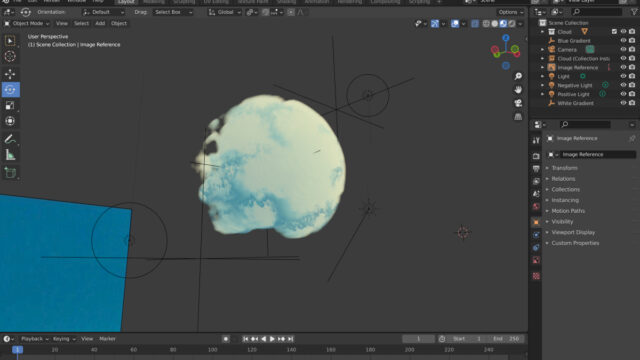This screenshot has height=360, width=640.
Task: Hide Blue Gradient with eye icon
Action: click(623, 40)
